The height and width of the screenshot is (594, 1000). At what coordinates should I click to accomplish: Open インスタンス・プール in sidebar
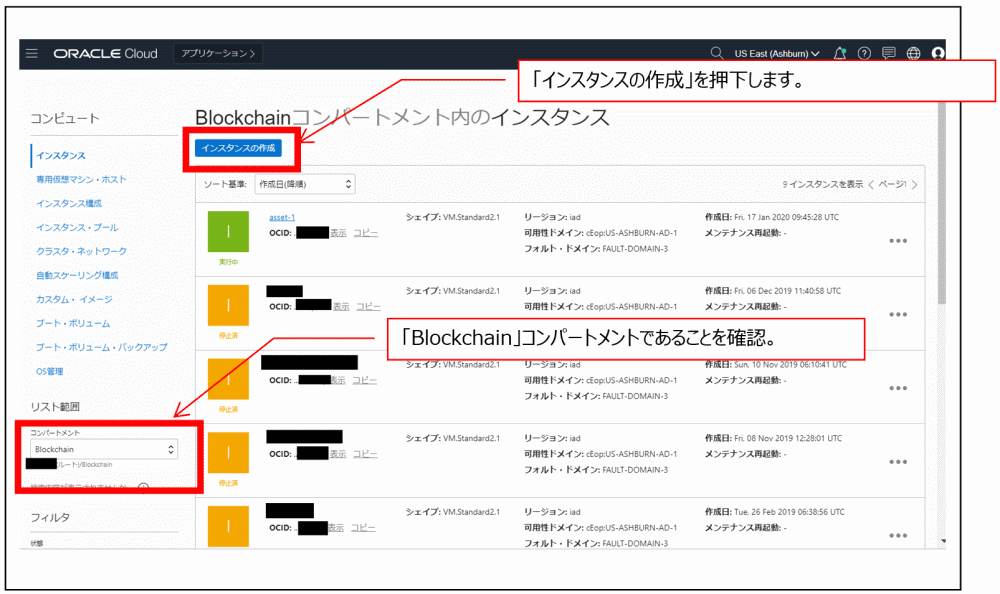[77, 228]
